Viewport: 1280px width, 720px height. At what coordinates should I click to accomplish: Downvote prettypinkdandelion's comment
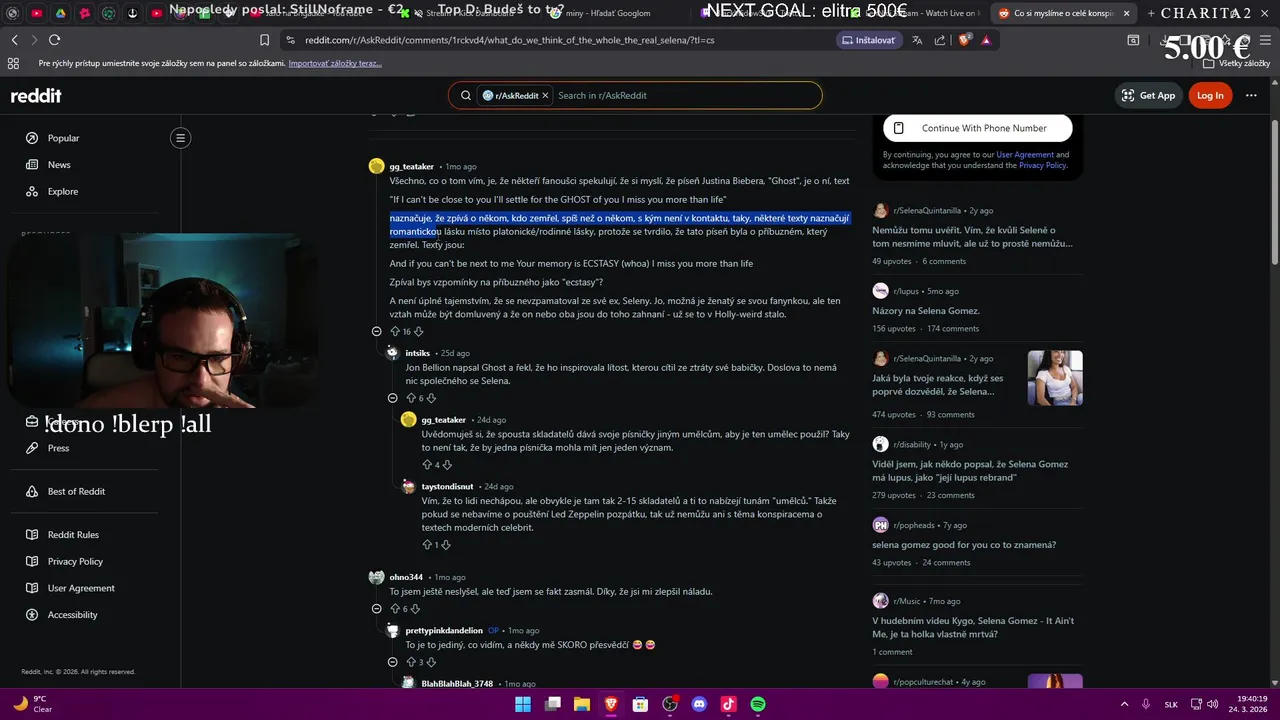431,662
